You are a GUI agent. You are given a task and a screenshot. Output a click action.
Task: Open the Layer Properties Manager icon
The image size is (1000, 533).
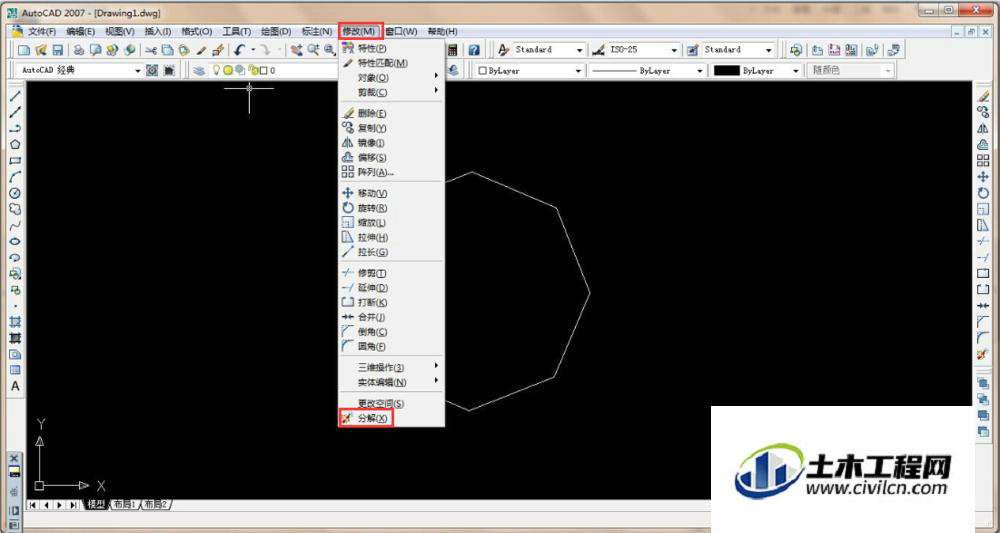[x=200, y=71]
